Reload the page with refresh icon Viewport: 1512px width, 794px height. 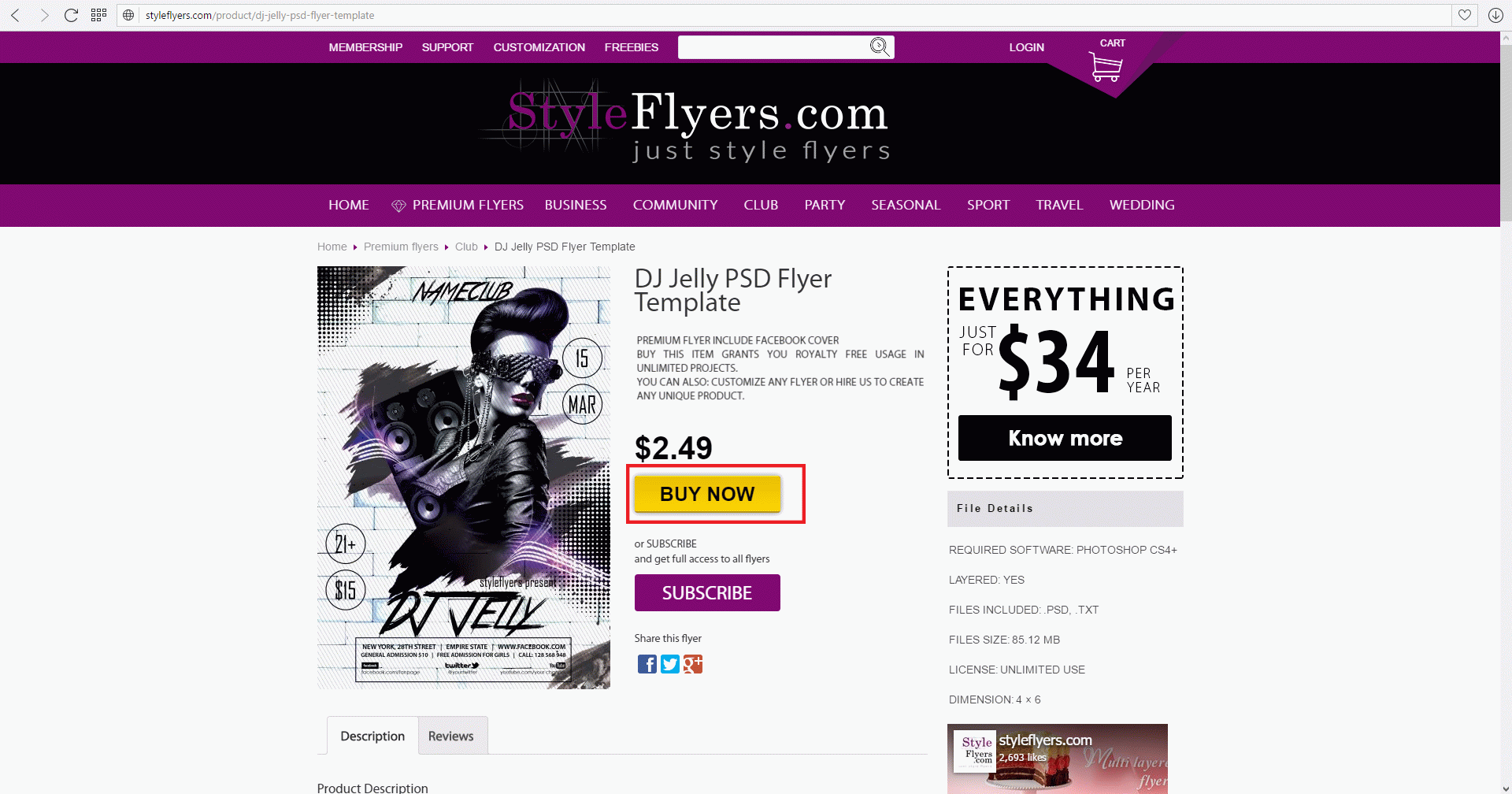pos(71,15)
